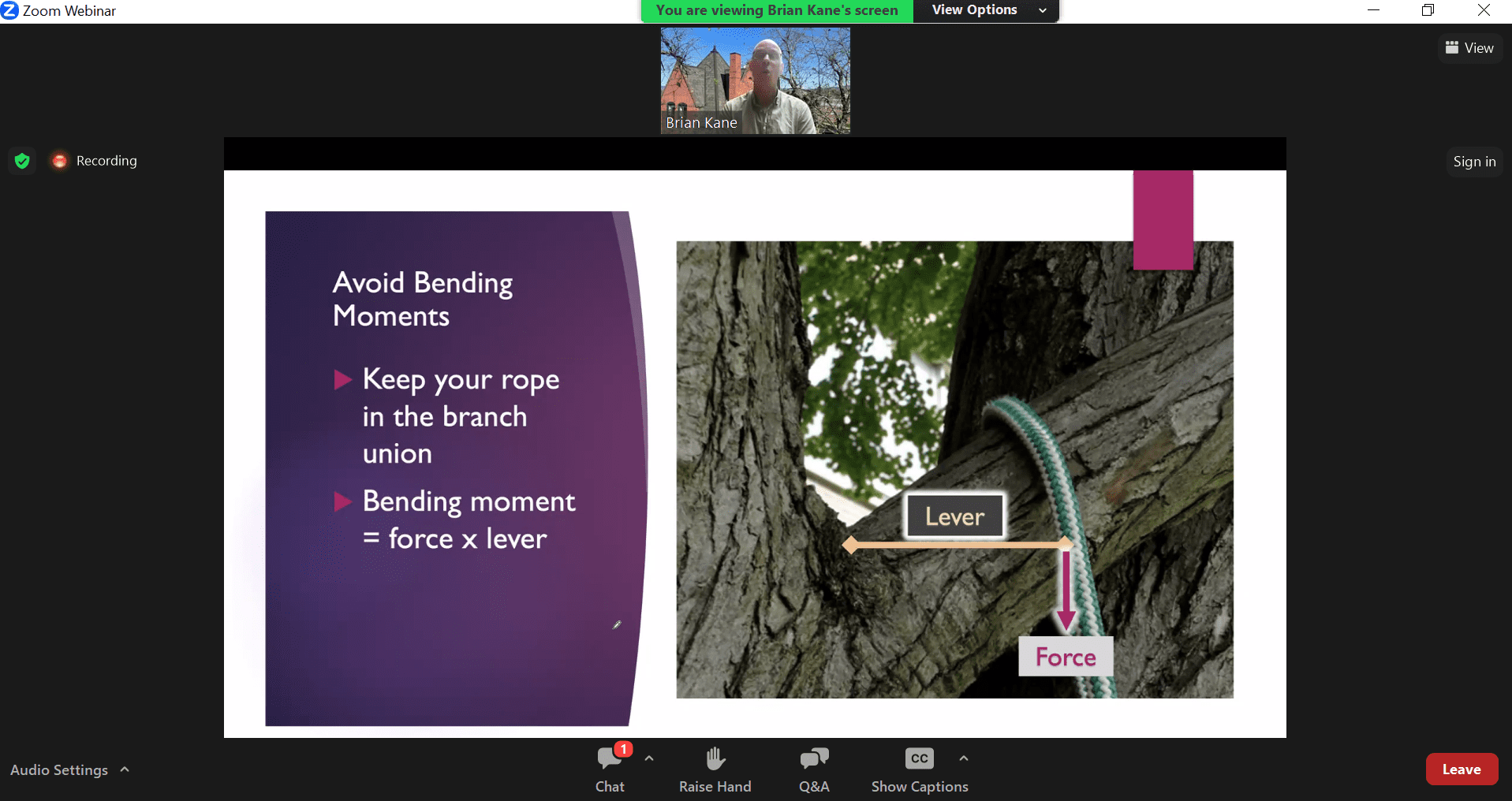Image resolution: width=1512 pixels, height=801 pixels.
Task: Raise your hand in the webinar
Action: coord(715,769)
